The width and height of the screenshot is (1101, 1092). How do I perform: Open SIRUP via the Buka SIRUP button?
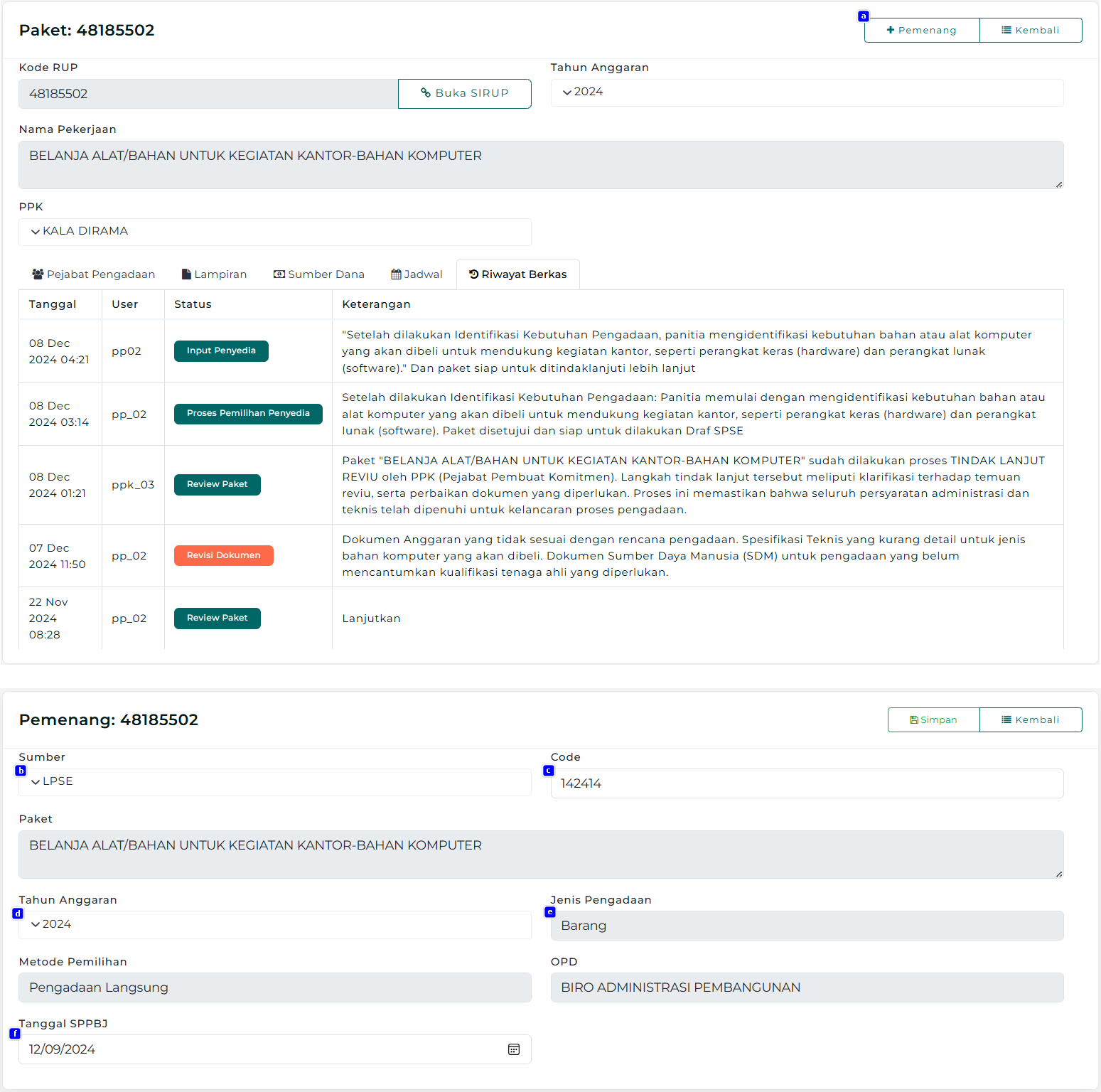464,94
